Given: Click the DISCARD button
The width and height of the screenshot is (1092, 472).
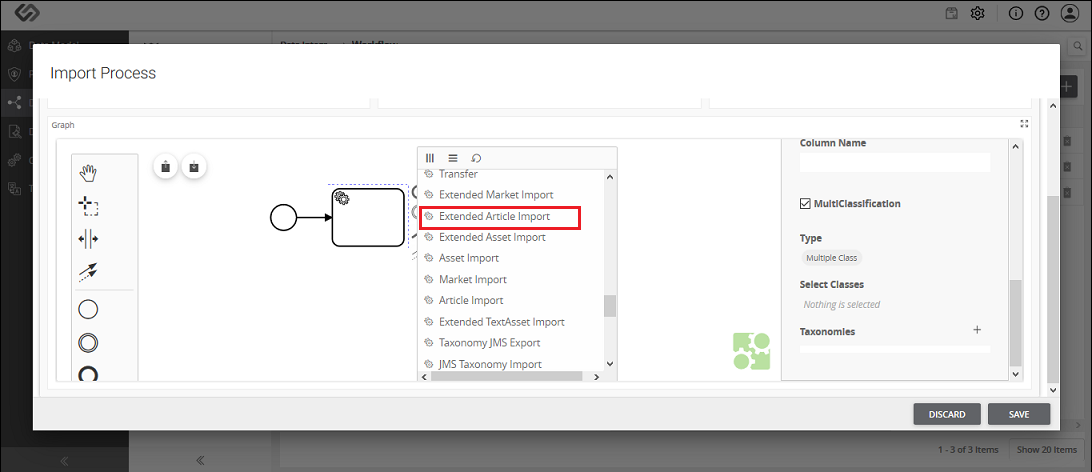Looking at the screenshot, I should pyautogui.click(x=947, y=414).
